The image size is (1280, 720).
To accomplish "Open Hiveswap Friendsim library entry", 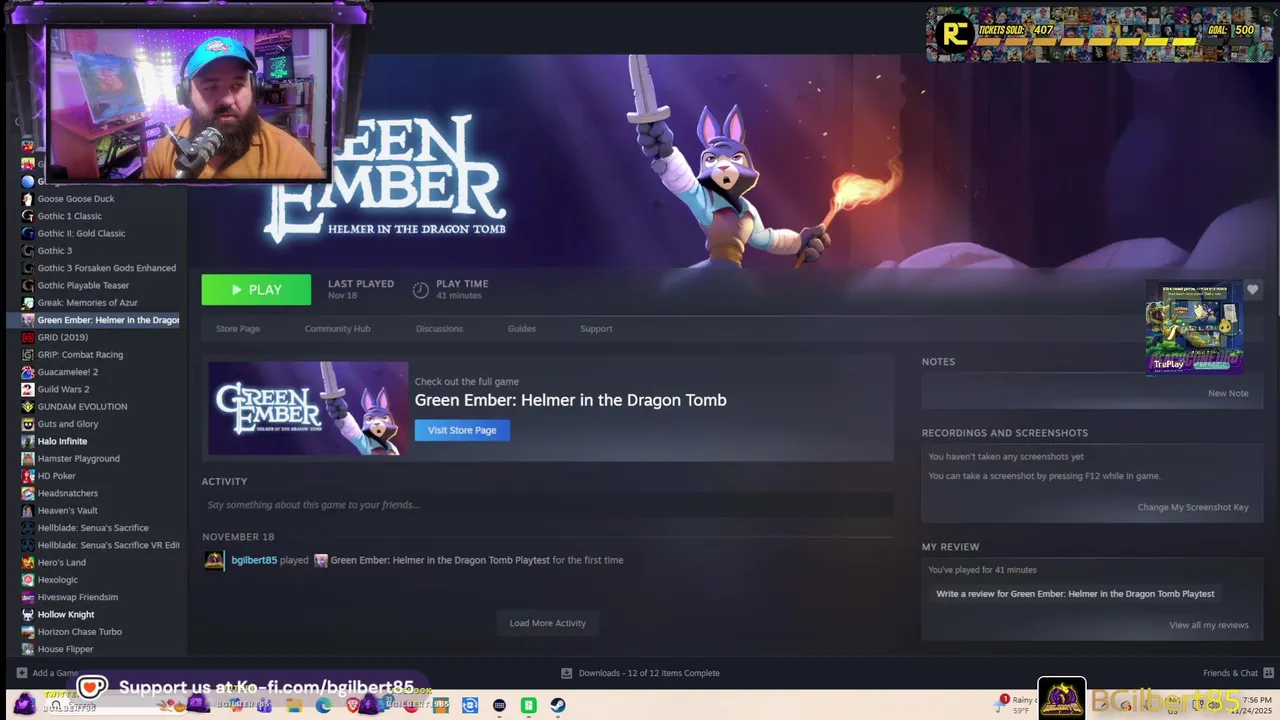I will coord(77,597).
